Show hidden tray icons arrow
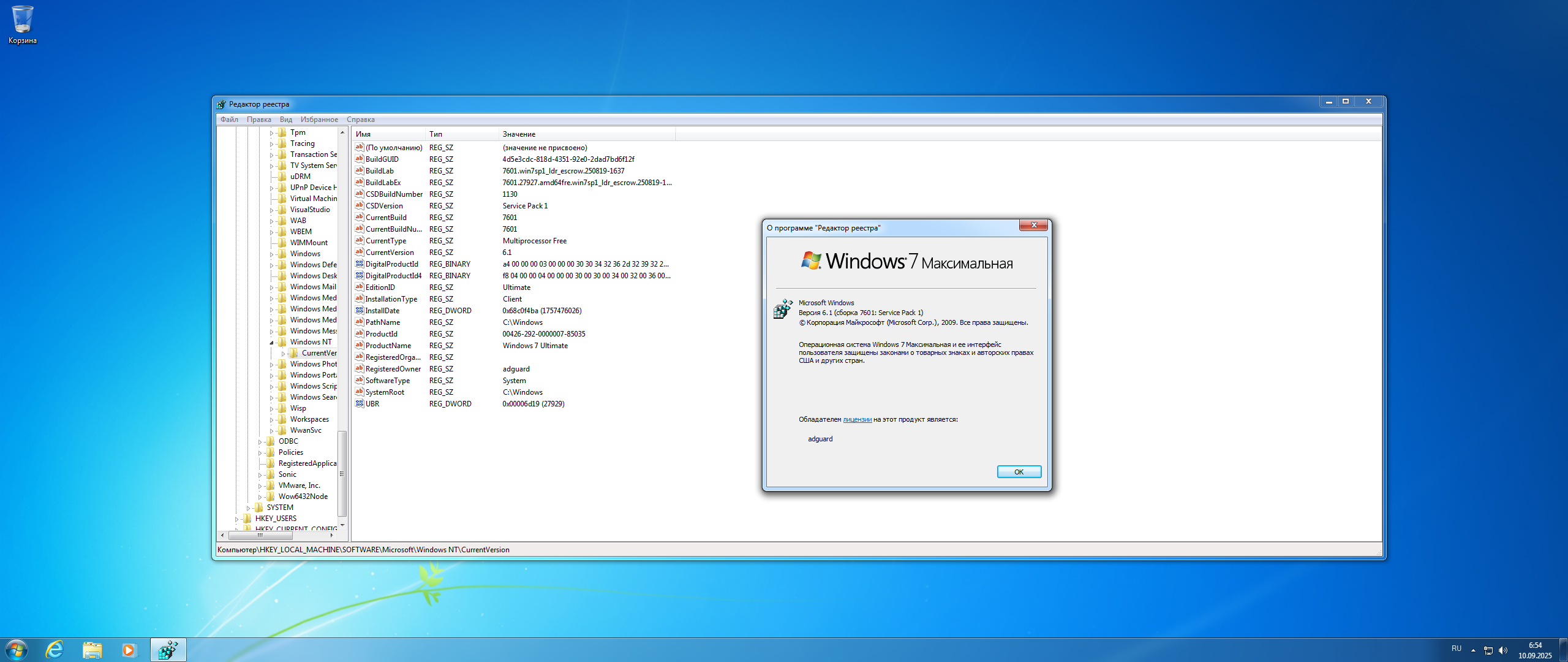 [x=1473, y=650]
